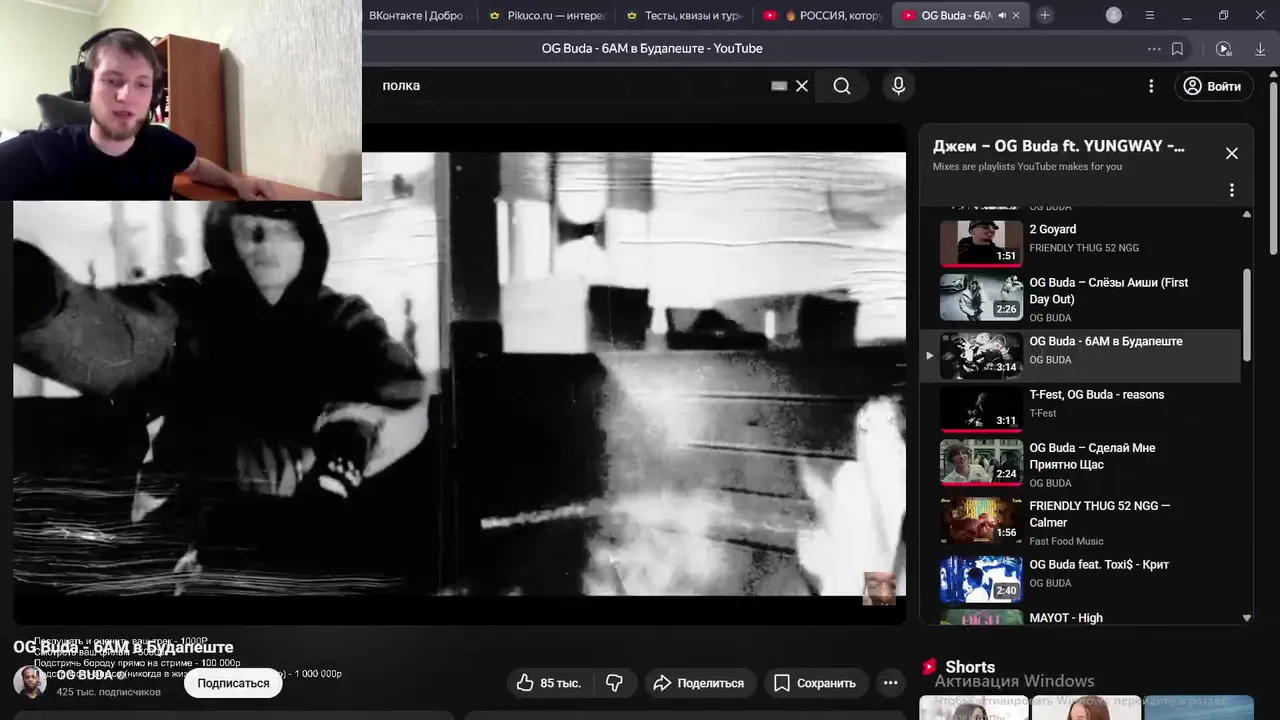Open the browser downloads icon
This screenshot has height=720, width=1280.
1260,48
